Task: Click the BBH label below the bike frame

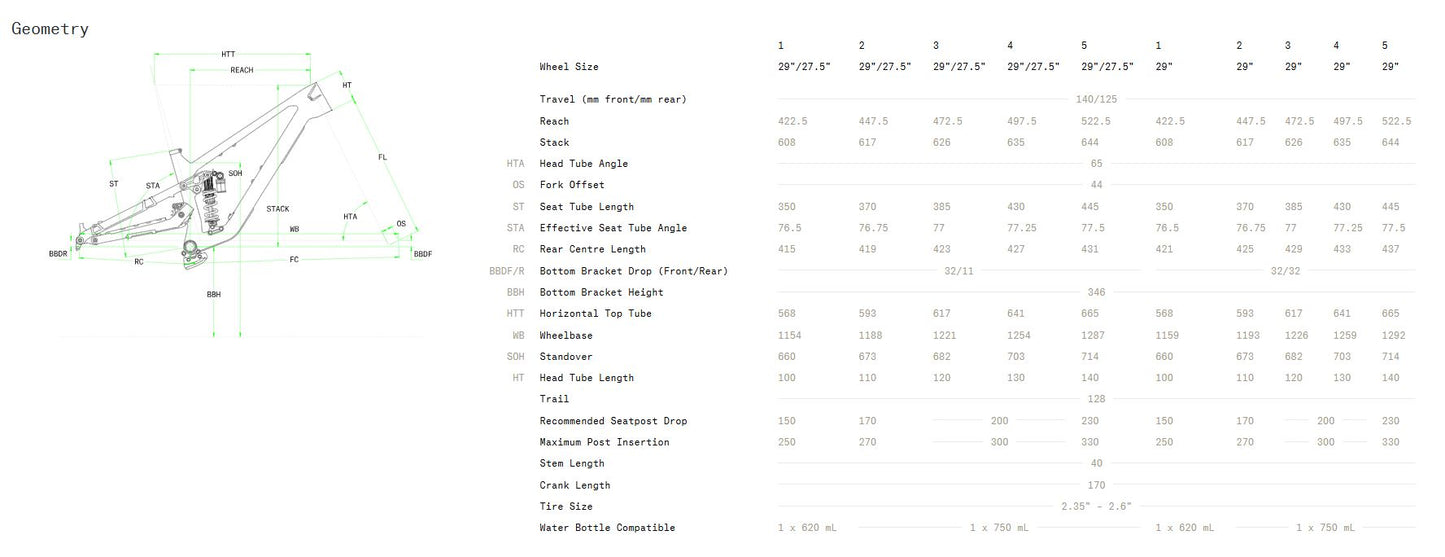Action: [213, 295]
